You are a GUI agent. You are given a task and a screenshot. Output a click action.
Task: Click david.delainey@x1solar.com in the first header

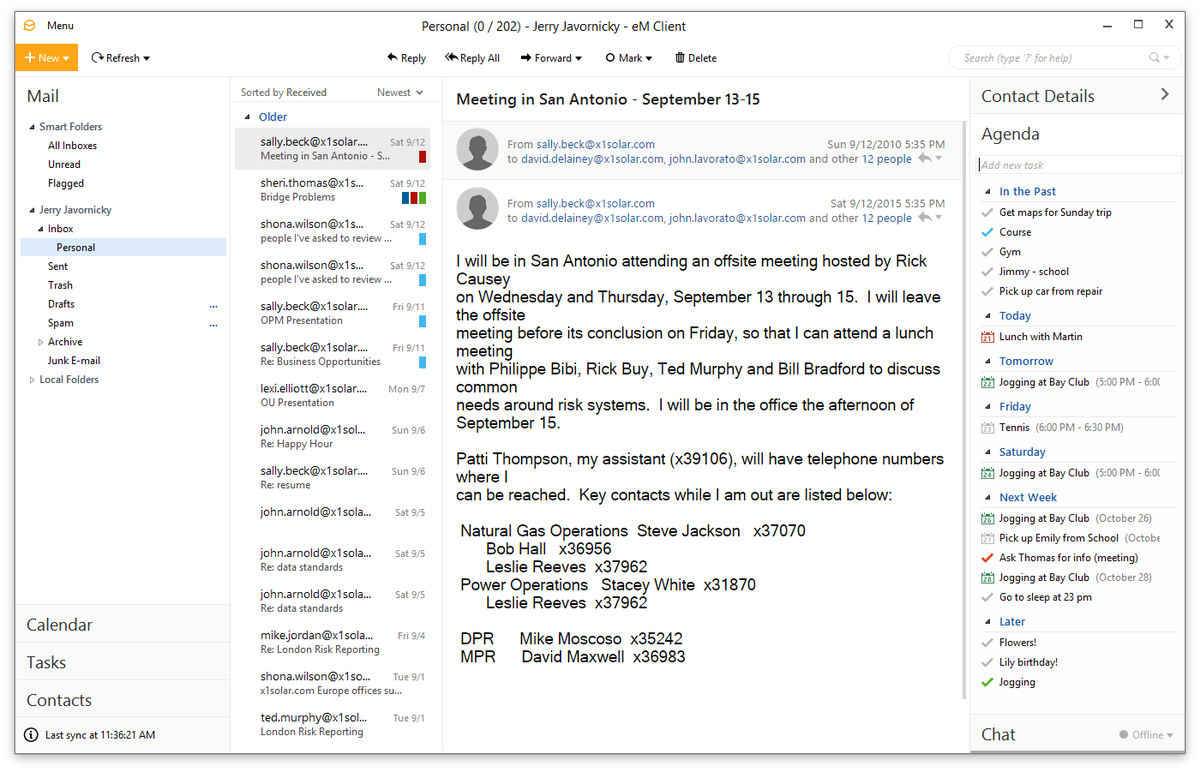pyautogui.click(x=592, y=159)
